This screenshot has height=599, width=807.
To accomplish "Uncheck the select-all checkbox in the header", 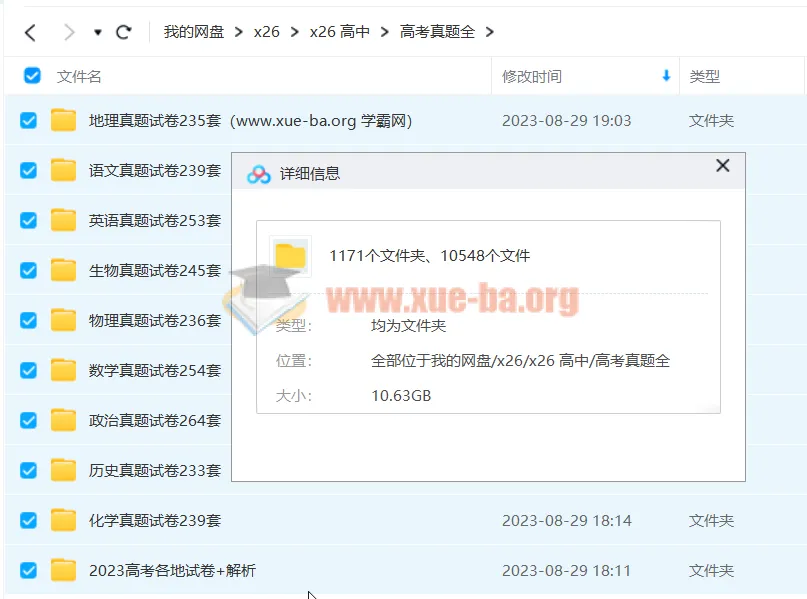I will coord(30,75).
